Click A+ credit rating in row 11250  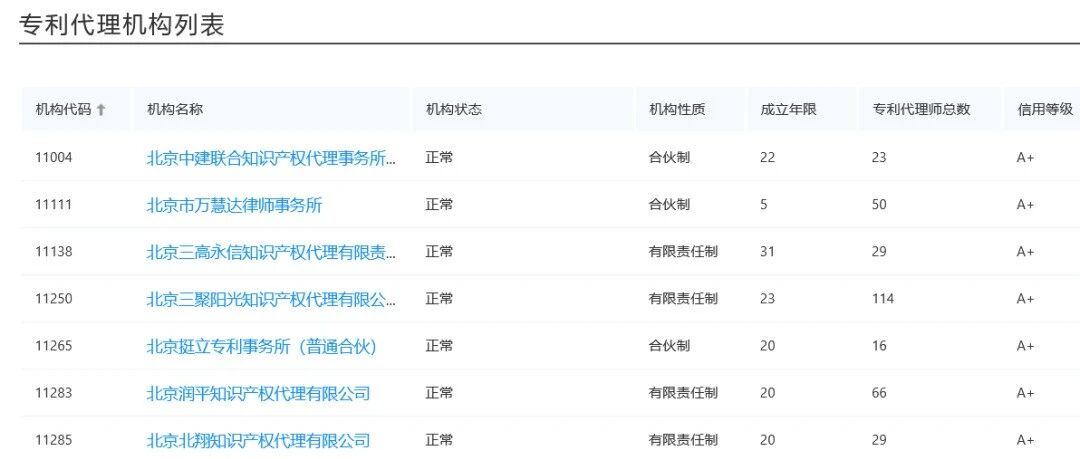tap(1026, 299)
